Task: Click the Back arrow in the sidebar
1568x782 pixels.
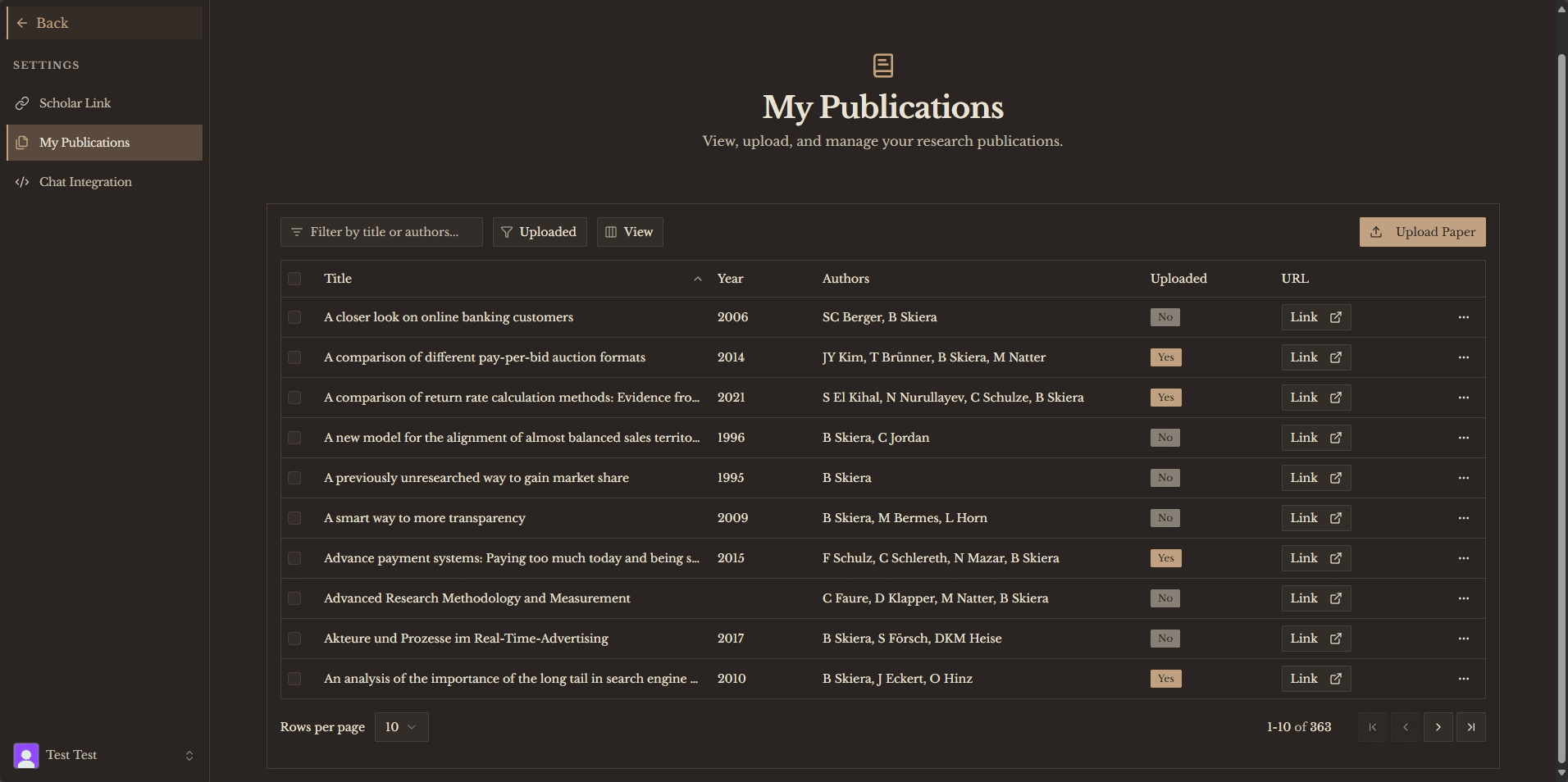Action: click(x=22, y=23)
